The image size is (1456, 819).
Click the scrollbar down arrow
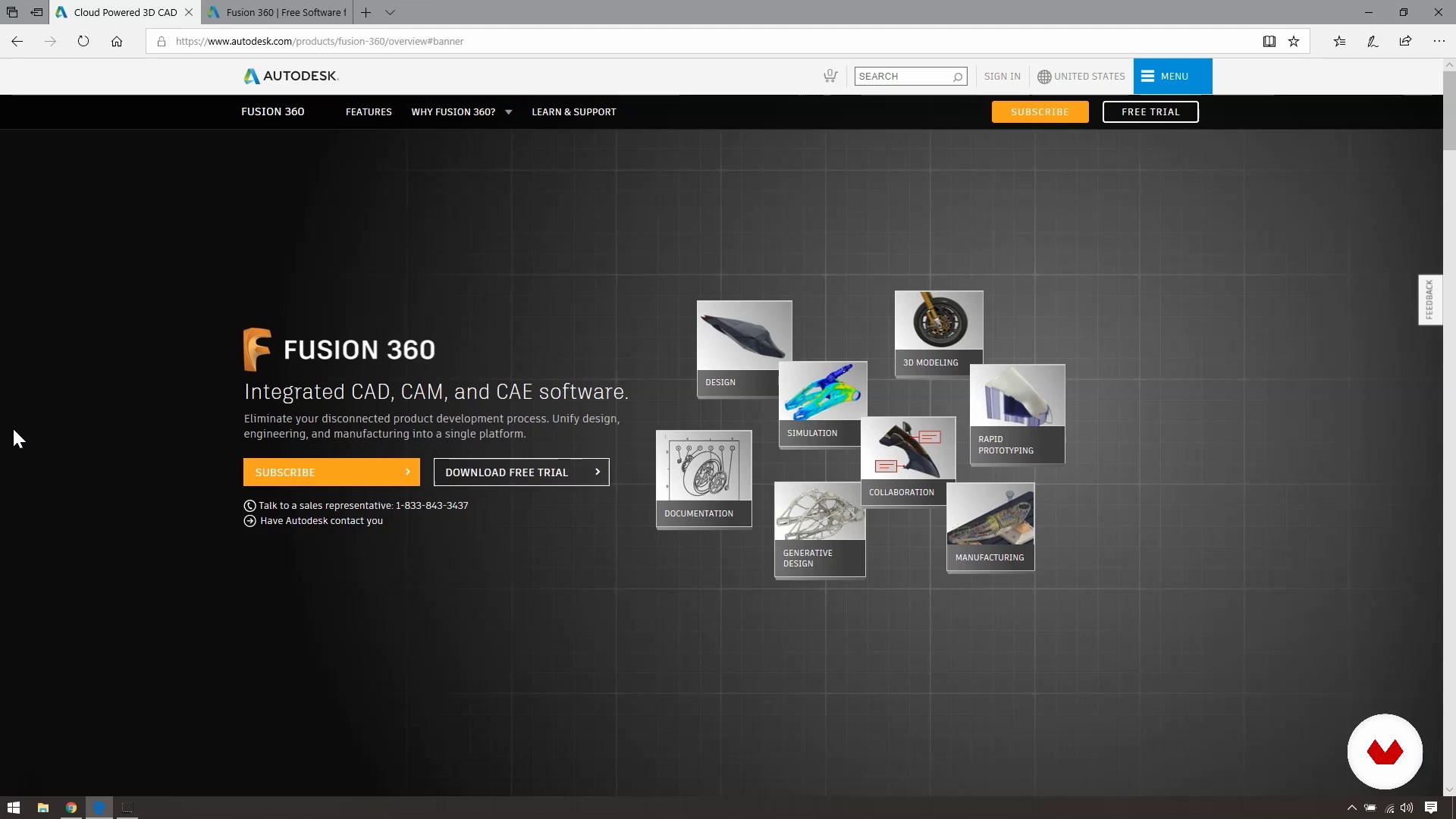1449,789
